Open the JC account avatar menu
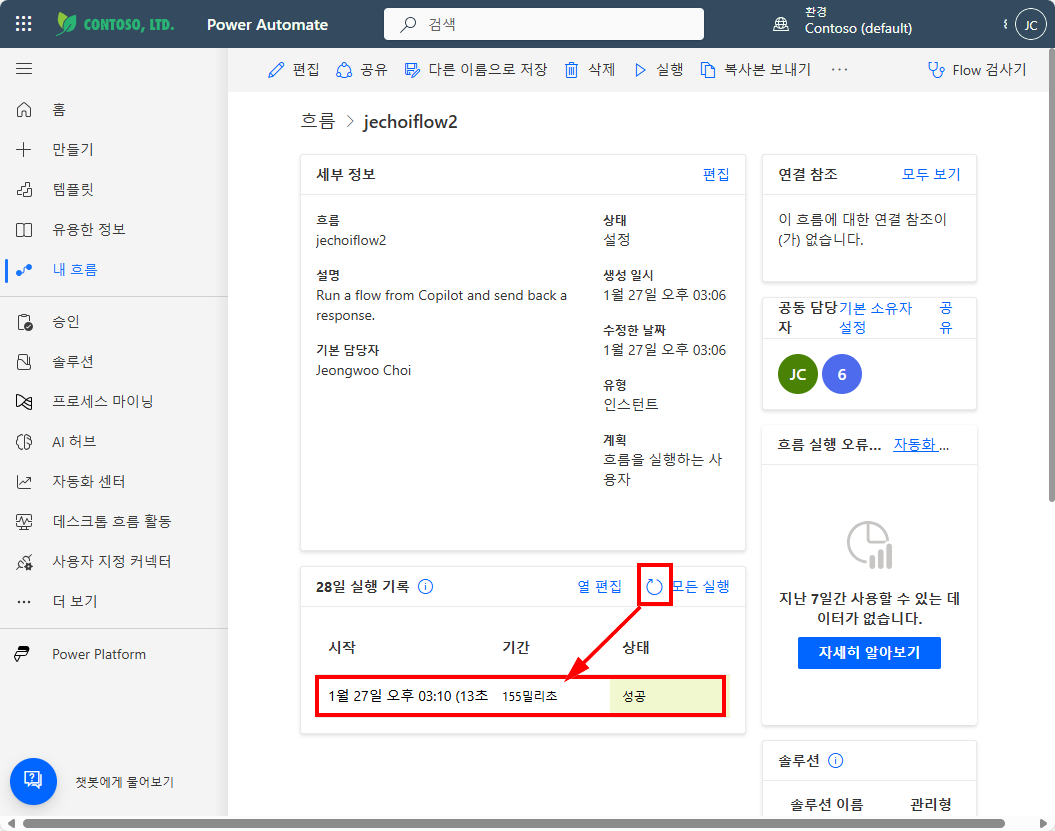Viewport: 1055px width, 831px height. tap(1030, 25)
